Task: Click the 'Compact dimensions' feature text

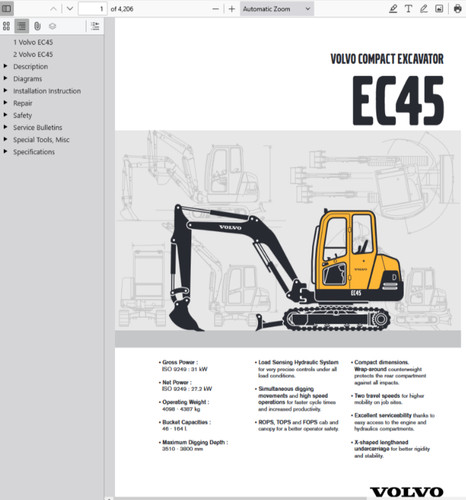Action: pyautogui.click(x=381, y=362)
